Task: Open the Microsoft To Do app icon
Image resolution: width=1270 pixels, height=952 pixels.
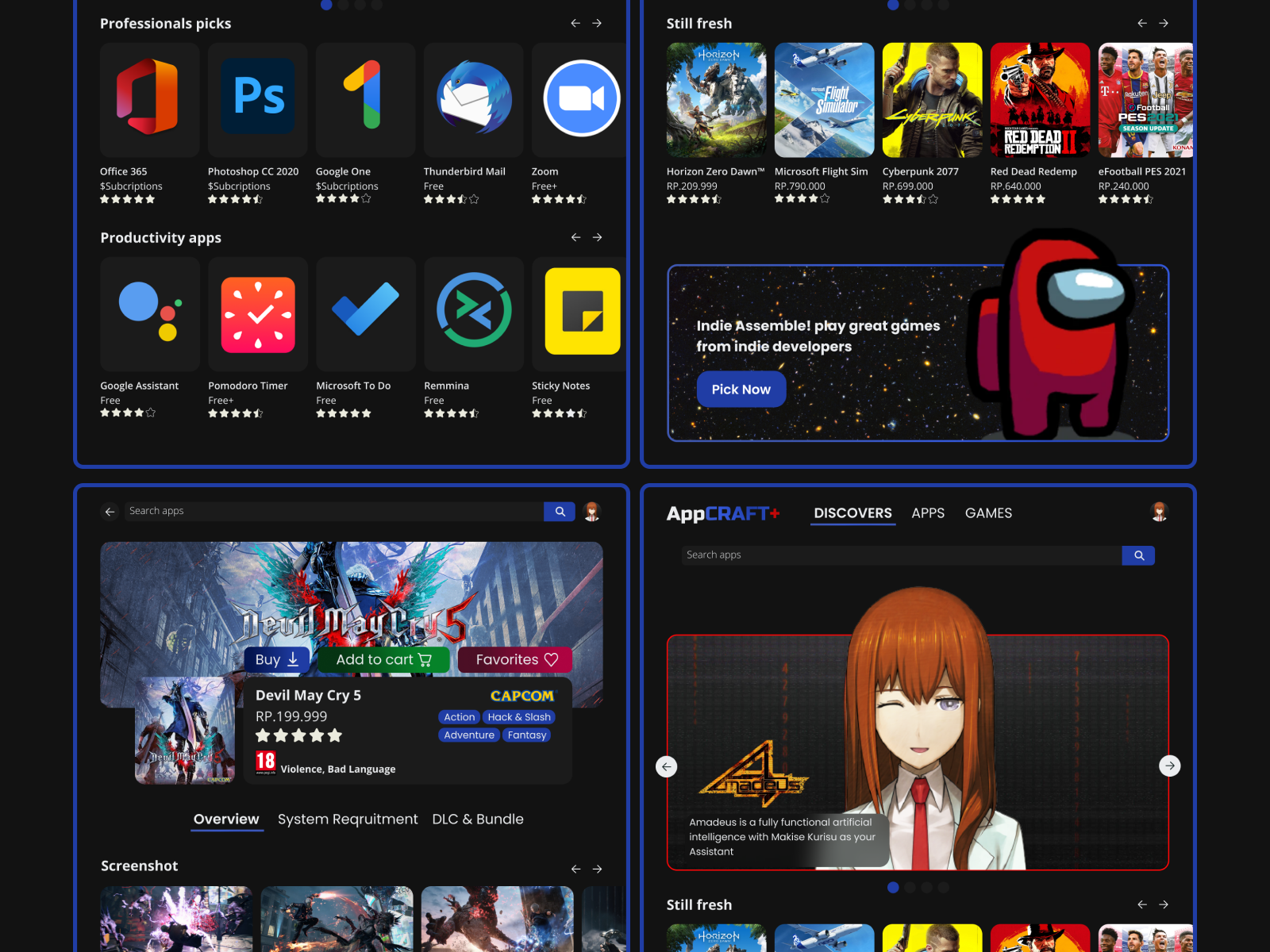Action: [365, 314]
